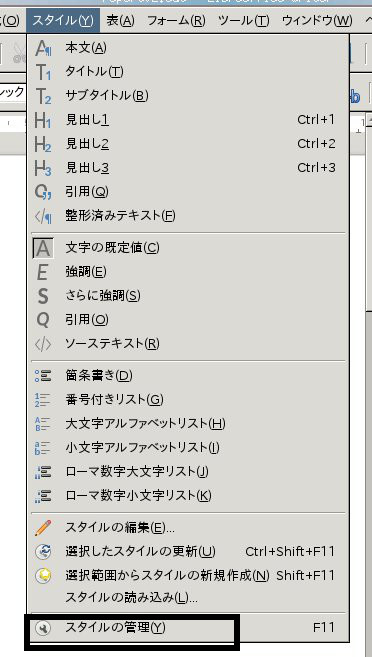
Task: Open the ツール(T) menu
Action: (x=244, y=20)
